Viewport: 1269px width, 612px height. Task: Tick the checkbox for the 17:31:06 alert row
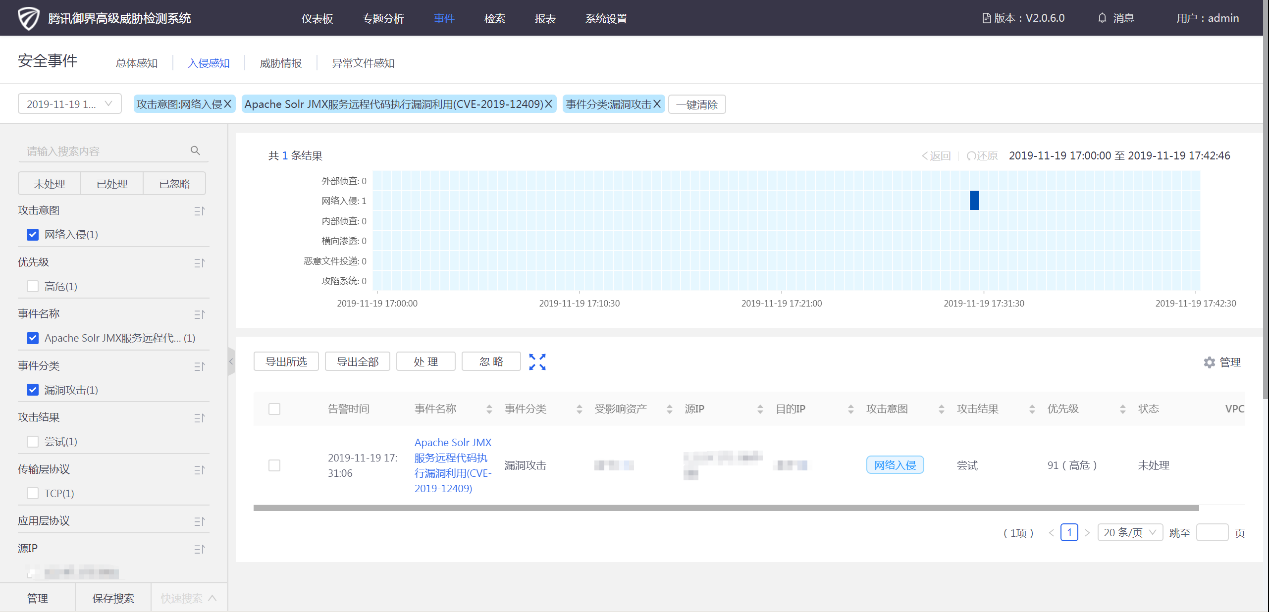pyautogui.click(x=274, y=465)
